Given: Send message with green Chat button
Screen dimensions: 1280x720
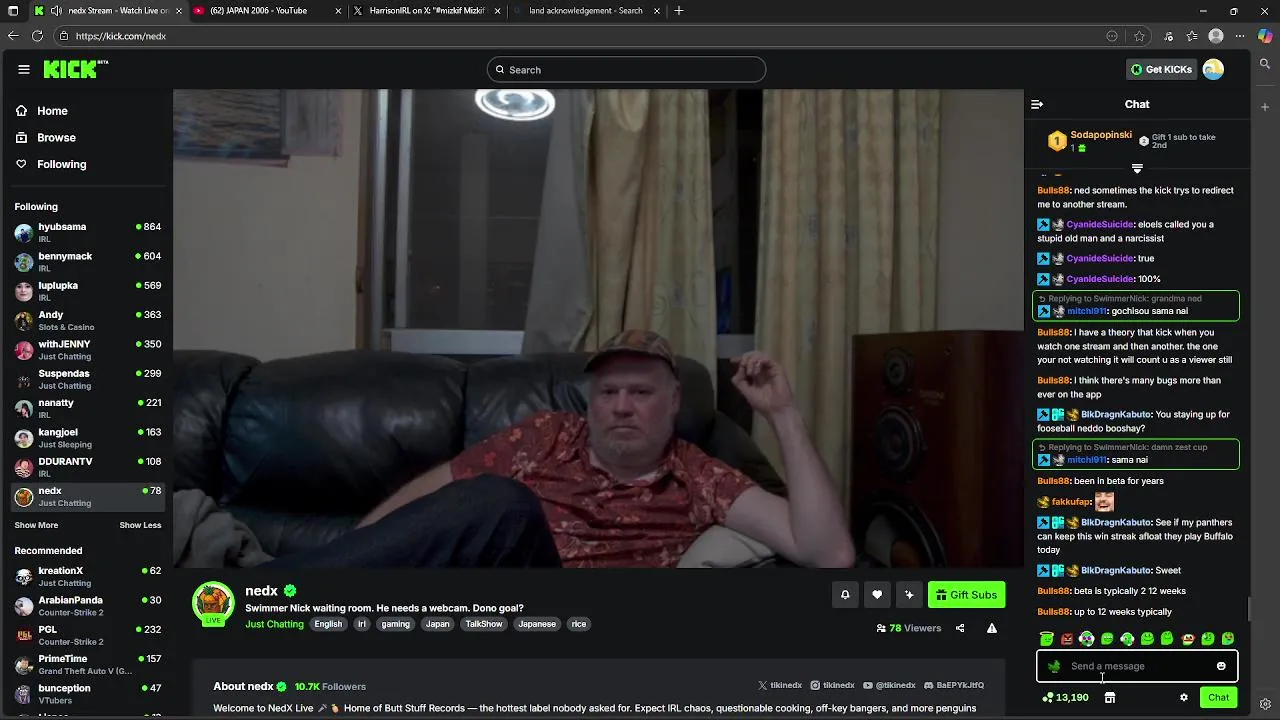Looking at the screenshot, I should (1218, 698).
